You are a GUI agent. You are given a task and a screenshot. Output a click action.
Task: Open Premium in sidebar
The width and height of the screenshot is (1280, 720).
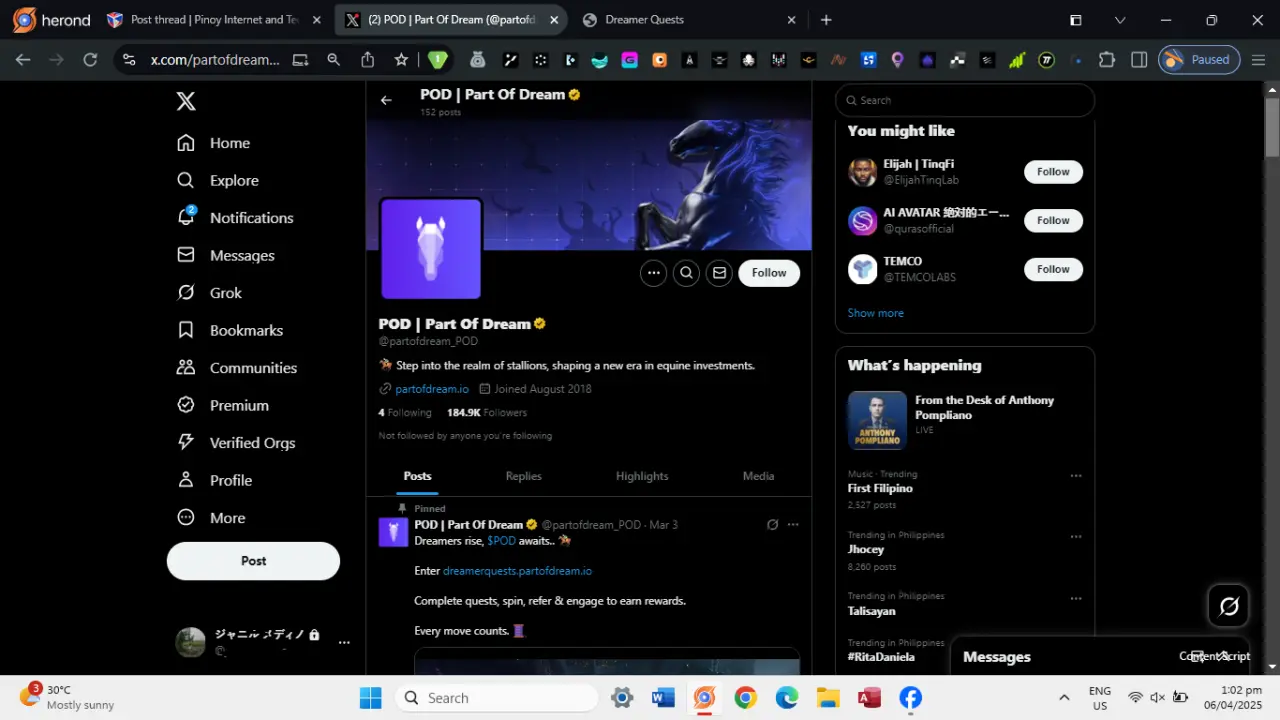pos(222,406)
